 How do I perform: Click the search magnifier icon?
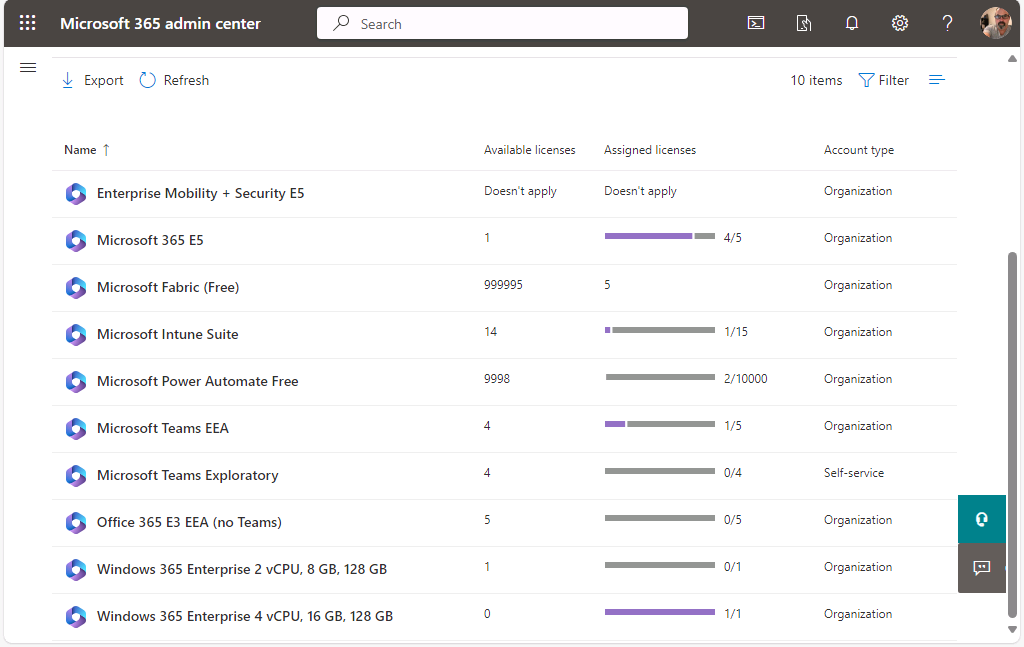tap(341, 24)
